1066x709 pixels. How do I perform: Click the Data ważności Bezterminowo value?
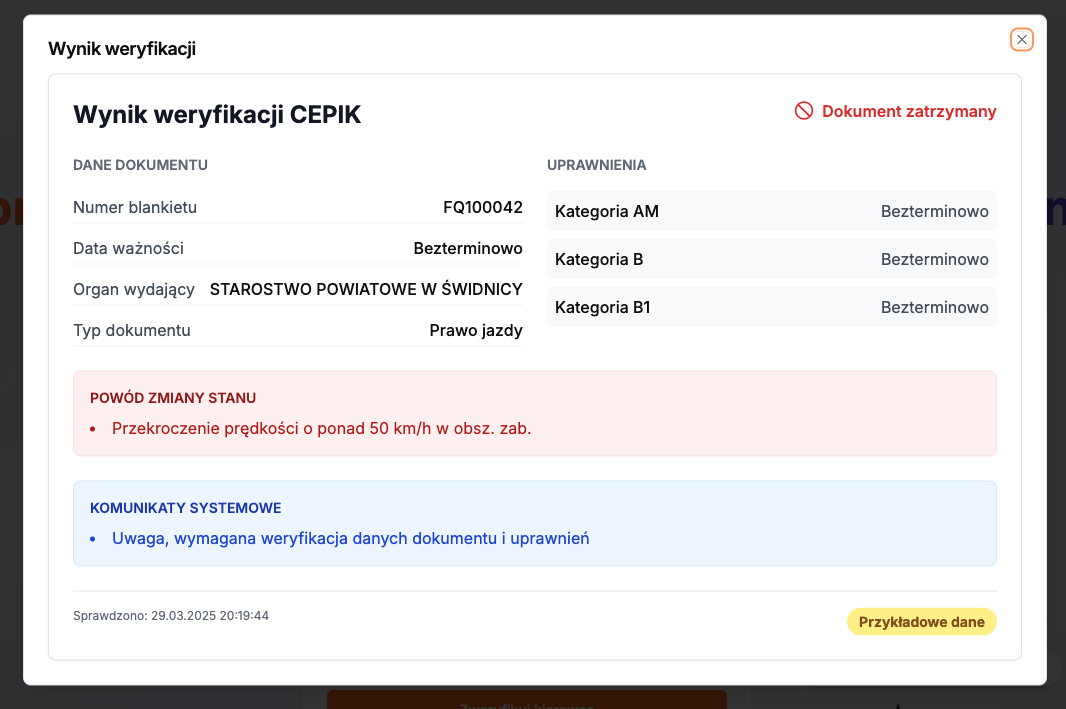(468, 248)
